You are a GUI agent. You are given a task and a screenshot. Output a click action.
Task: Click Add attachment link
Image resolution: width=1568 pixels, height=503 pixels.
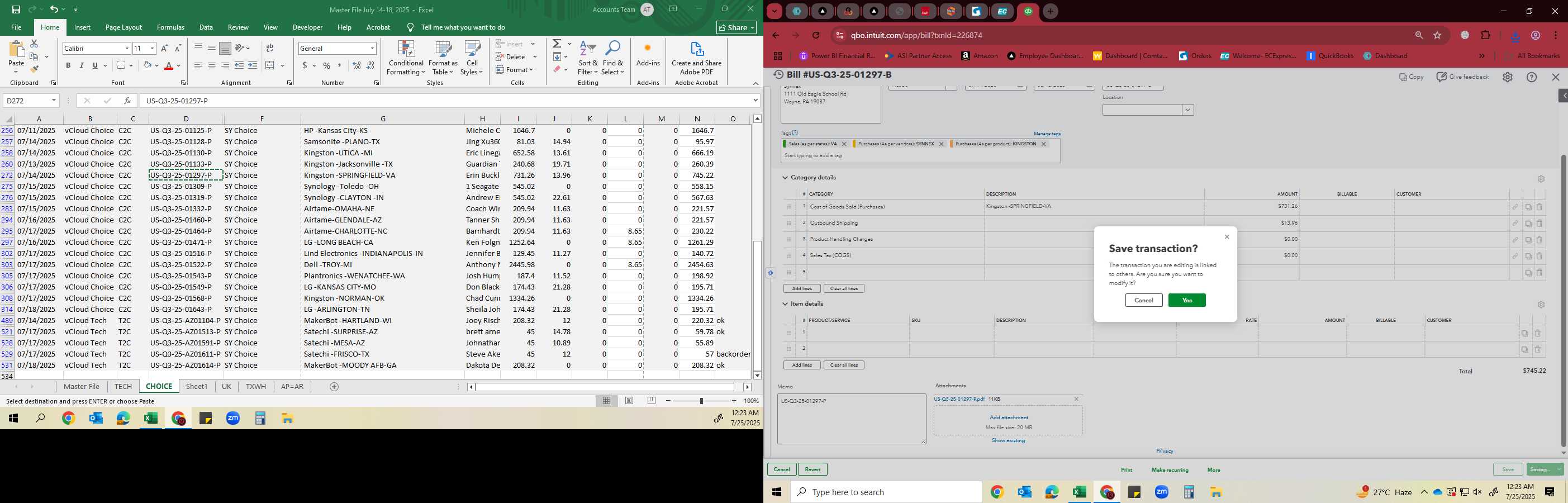(x=1009, y=417)
